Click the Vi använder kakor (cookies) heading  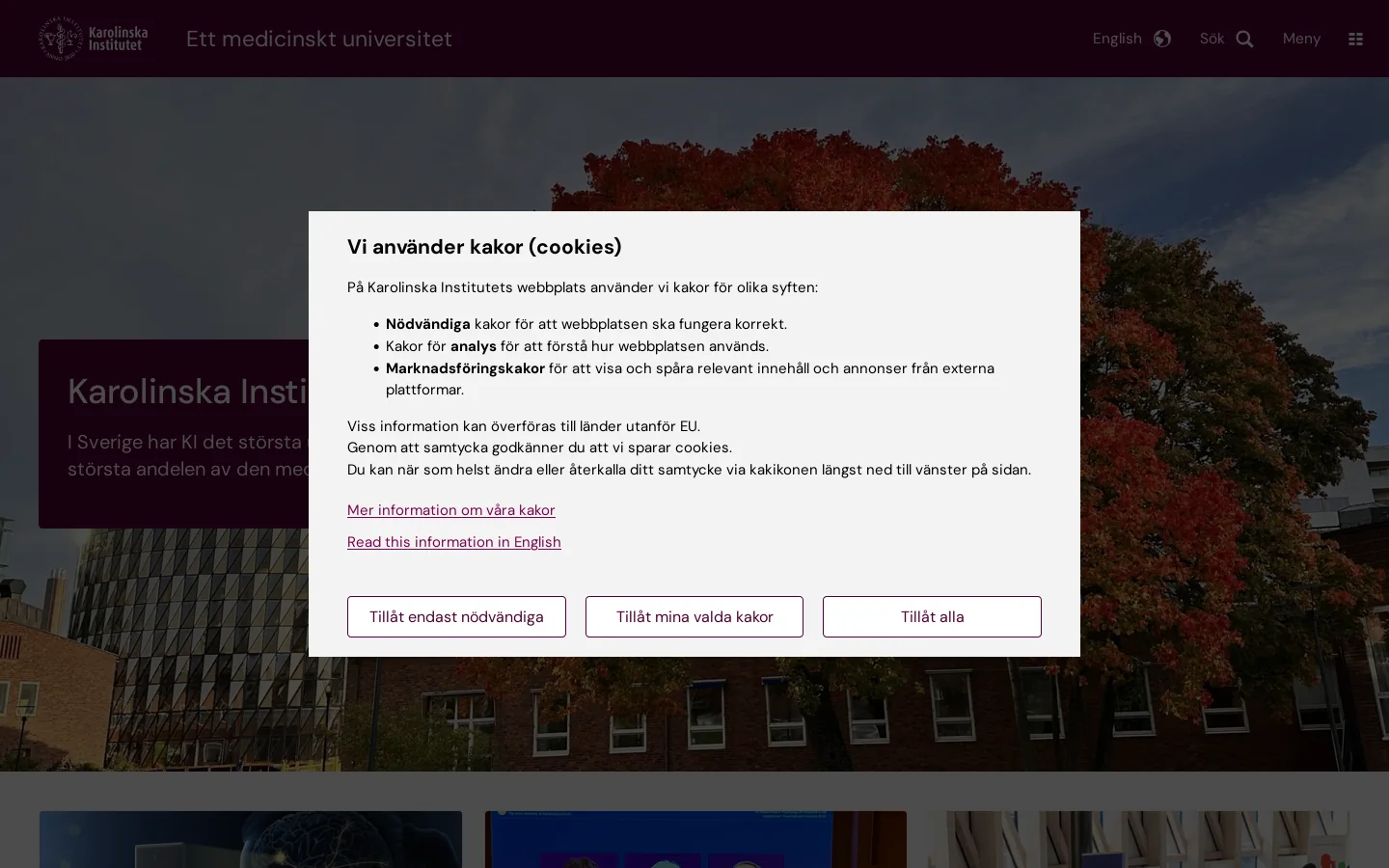pos(484,247)
